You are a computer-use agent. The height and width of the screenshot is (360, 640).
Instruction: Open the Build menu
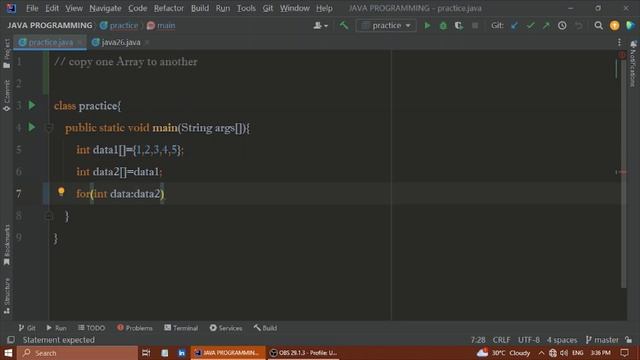[x=200, y=8]
